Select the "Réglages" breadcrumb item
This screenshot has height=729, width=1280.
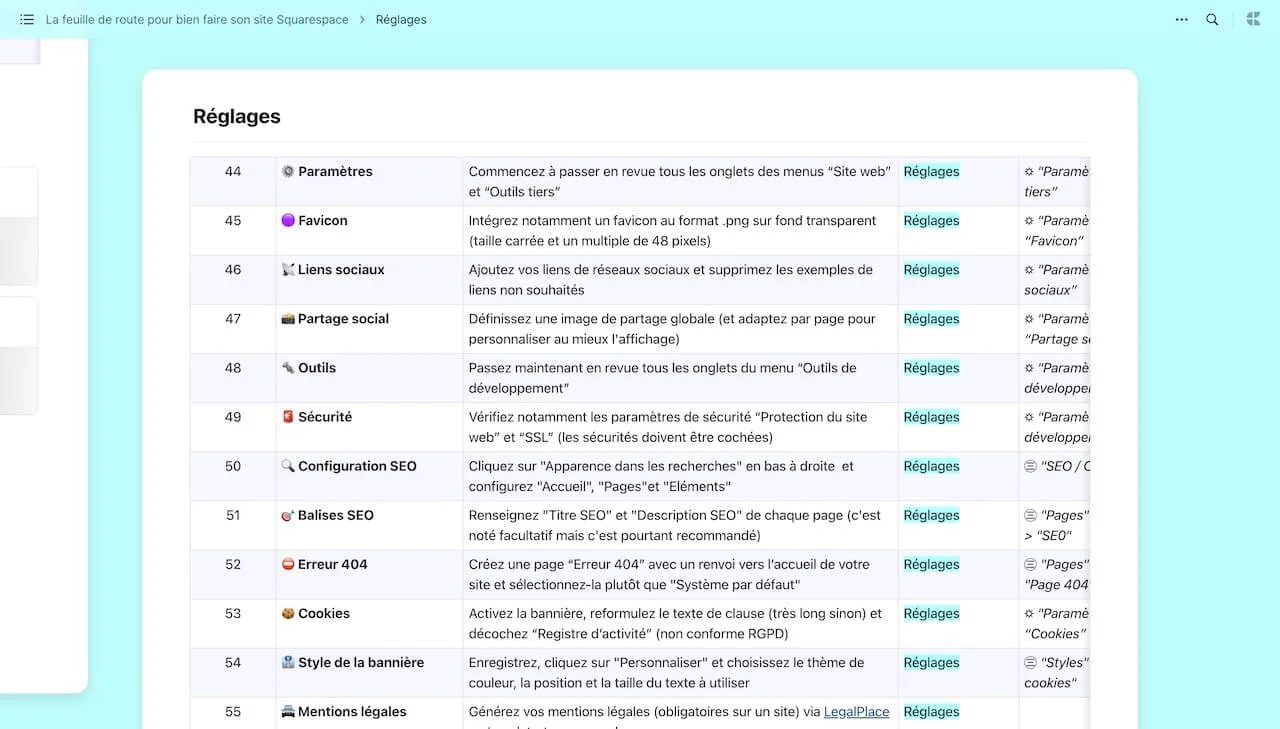click(401, 19)
